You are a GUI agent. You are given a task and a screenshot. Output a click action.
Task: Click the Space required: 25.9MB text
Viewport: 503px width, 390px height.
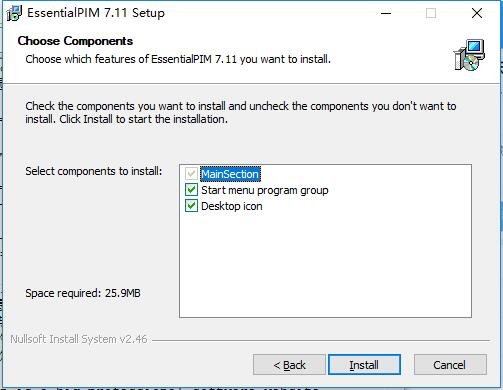(x=83, y=293)
